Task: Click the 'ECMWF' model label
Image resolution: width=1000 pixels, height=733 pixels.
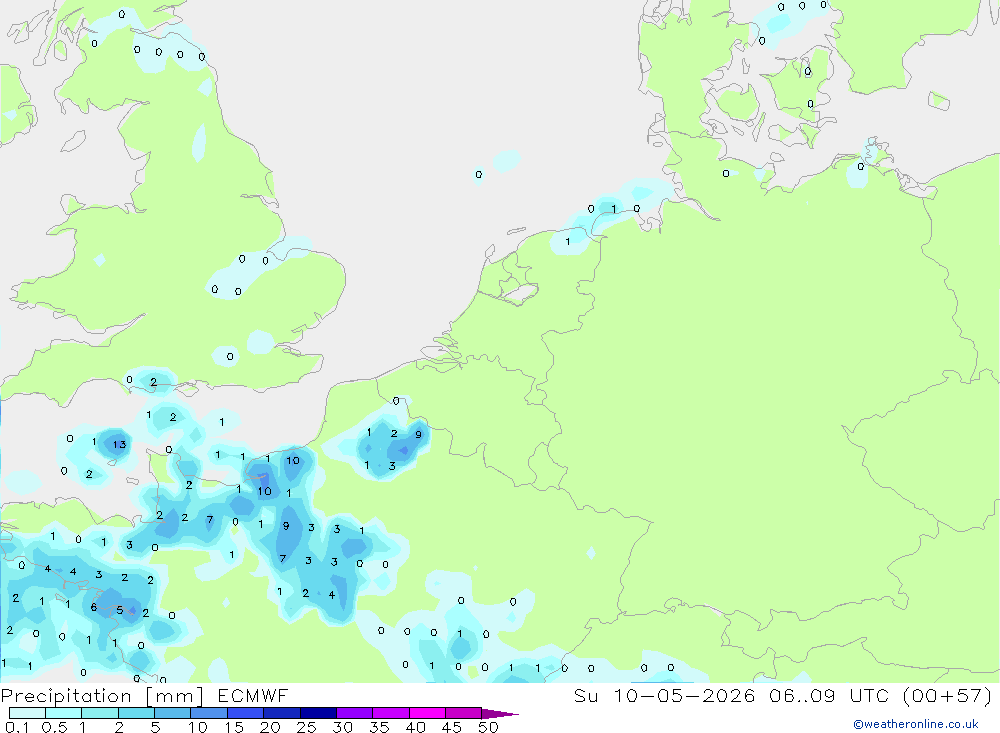Action: coord(253,696)
